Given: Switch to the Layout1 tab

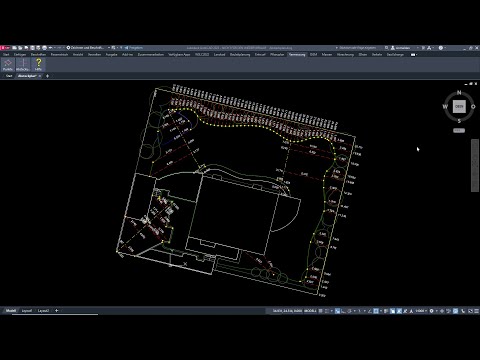Looking at the screenshot, I should [x=27, y=311].
